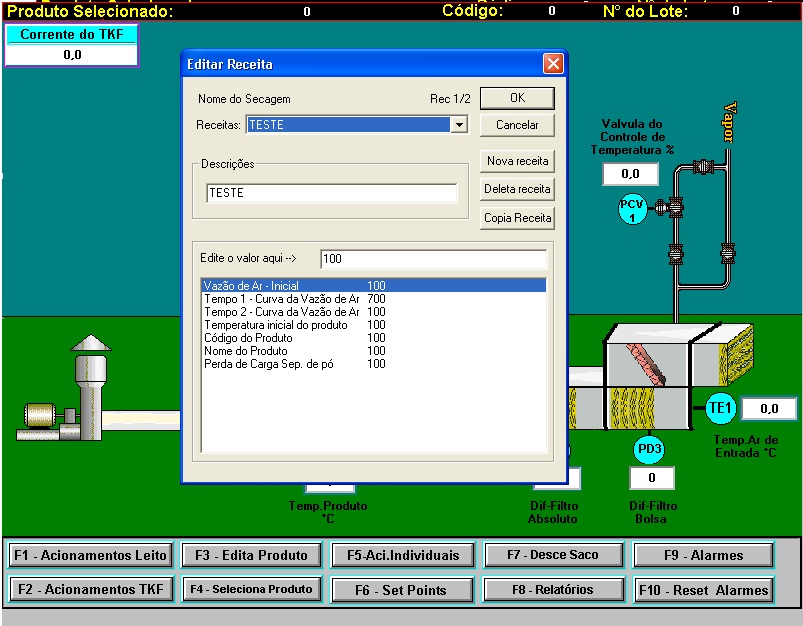Click the Deleta receita button
803x626 pixels.
(x=517, y=189)
